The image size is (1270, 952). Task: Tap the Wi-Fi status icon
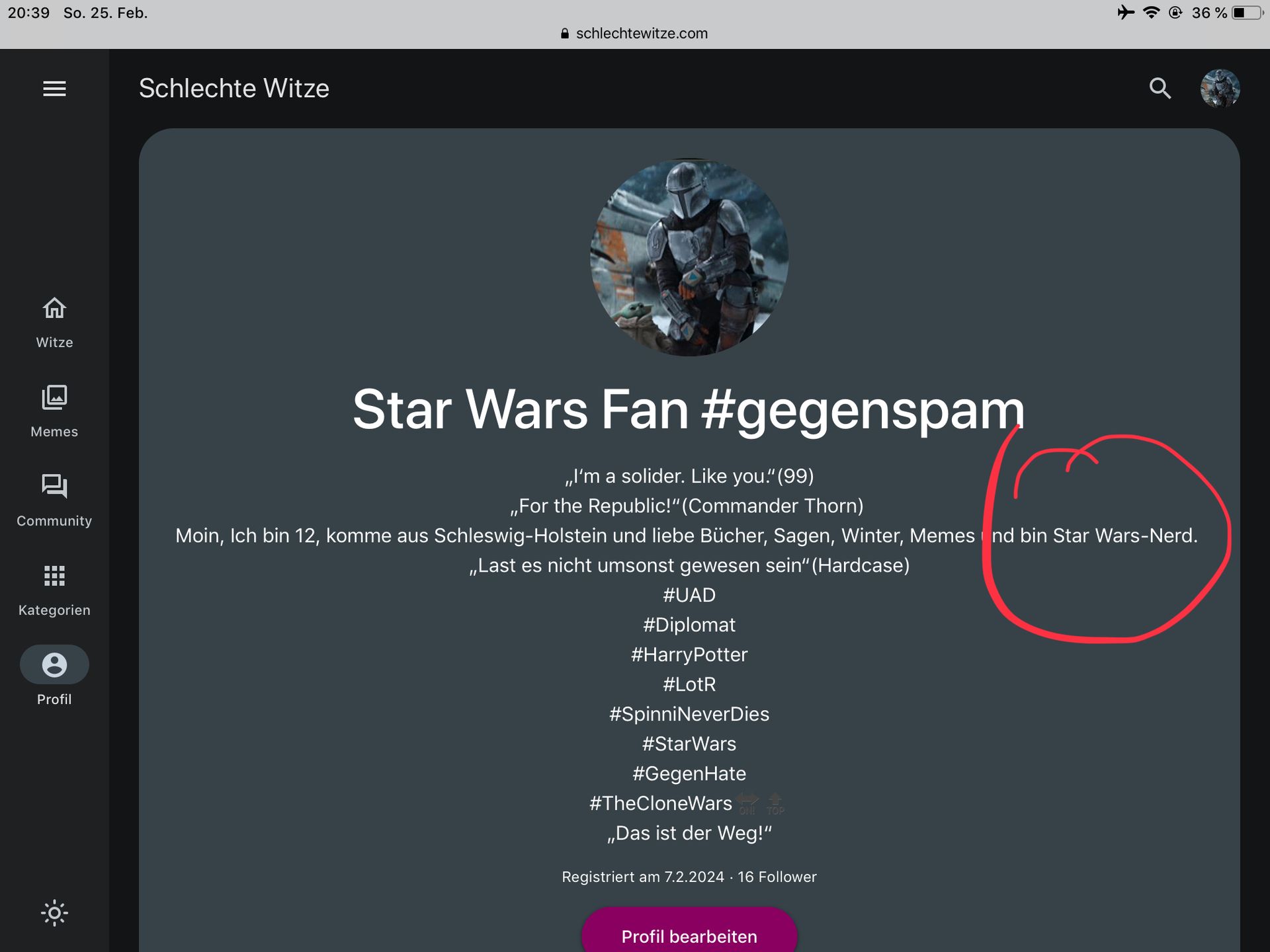(1152, 13)
